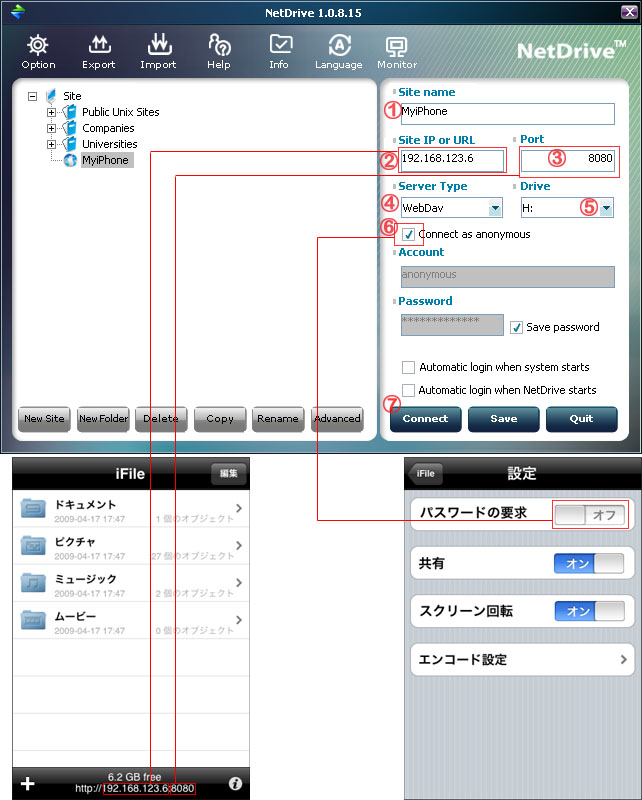Tap the ドキュメント folder icon in iFile

(33, 508)
